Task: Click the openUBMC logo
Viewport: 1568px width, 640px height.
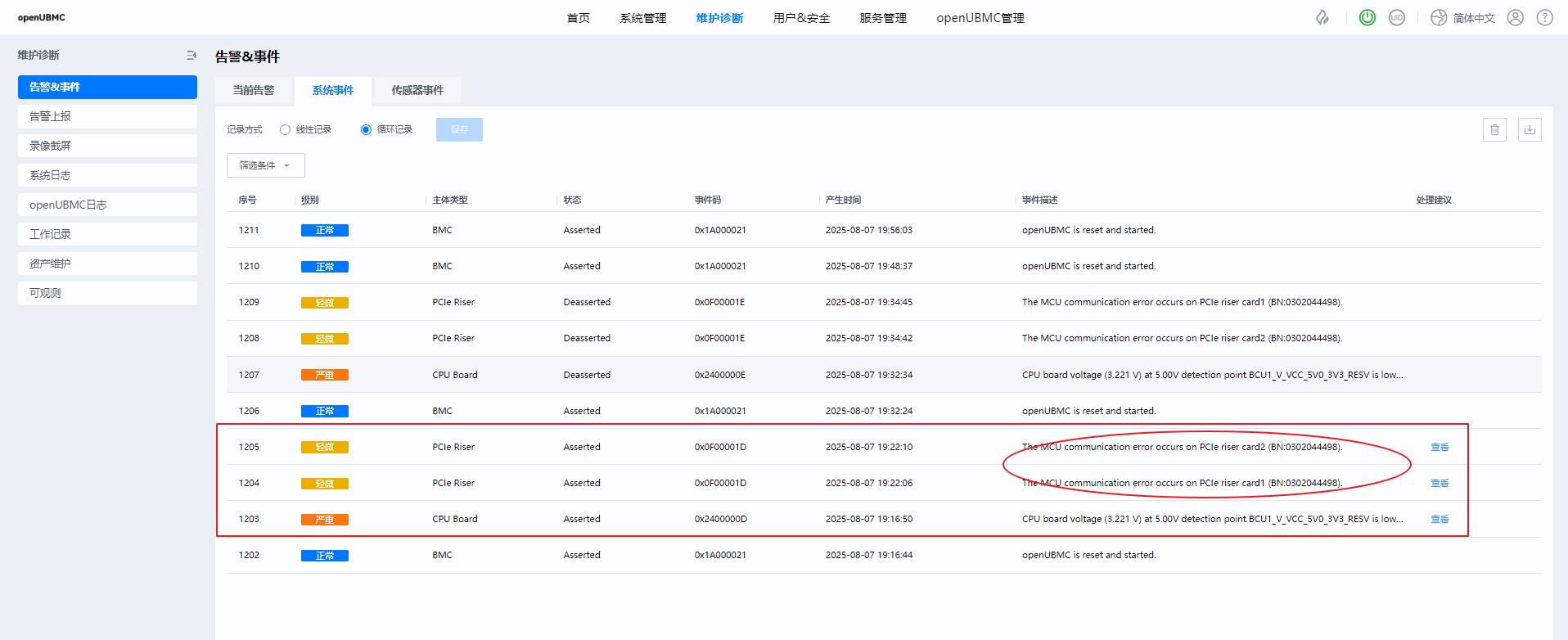Action: click(42, 17)
